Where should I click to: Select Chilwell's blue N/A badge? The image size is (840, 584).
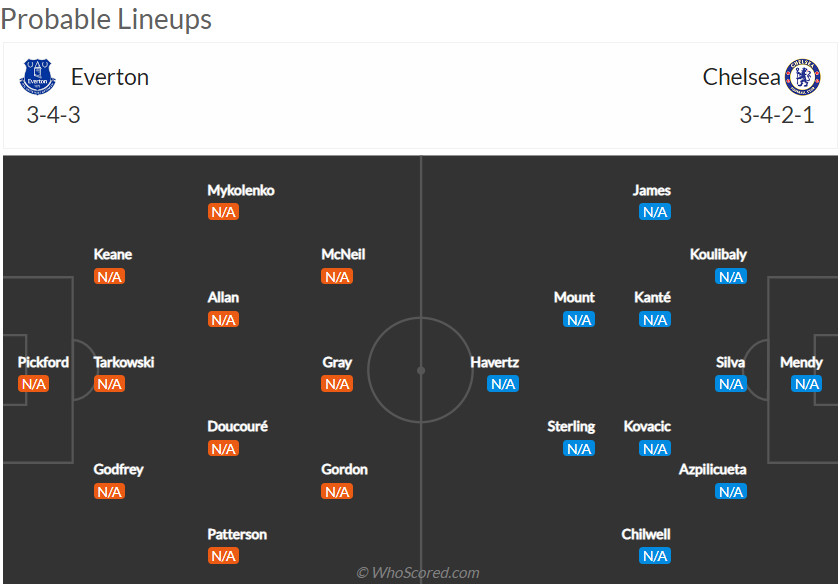tap(655, 556)
